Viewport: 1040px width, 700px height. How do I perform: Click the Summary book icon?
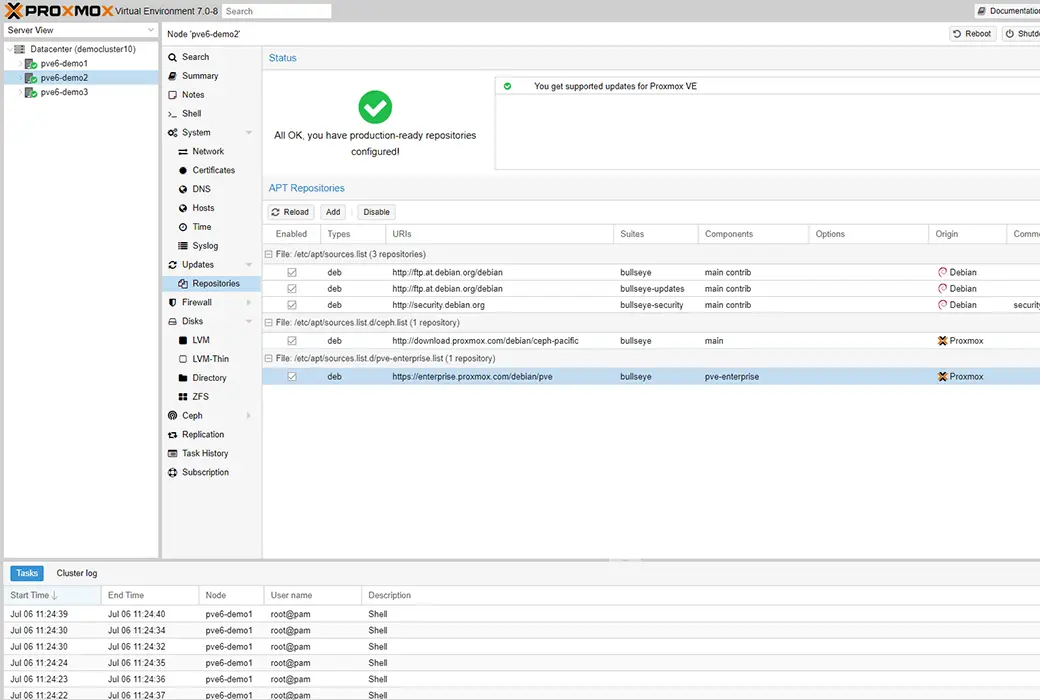(x=172, y=76)
